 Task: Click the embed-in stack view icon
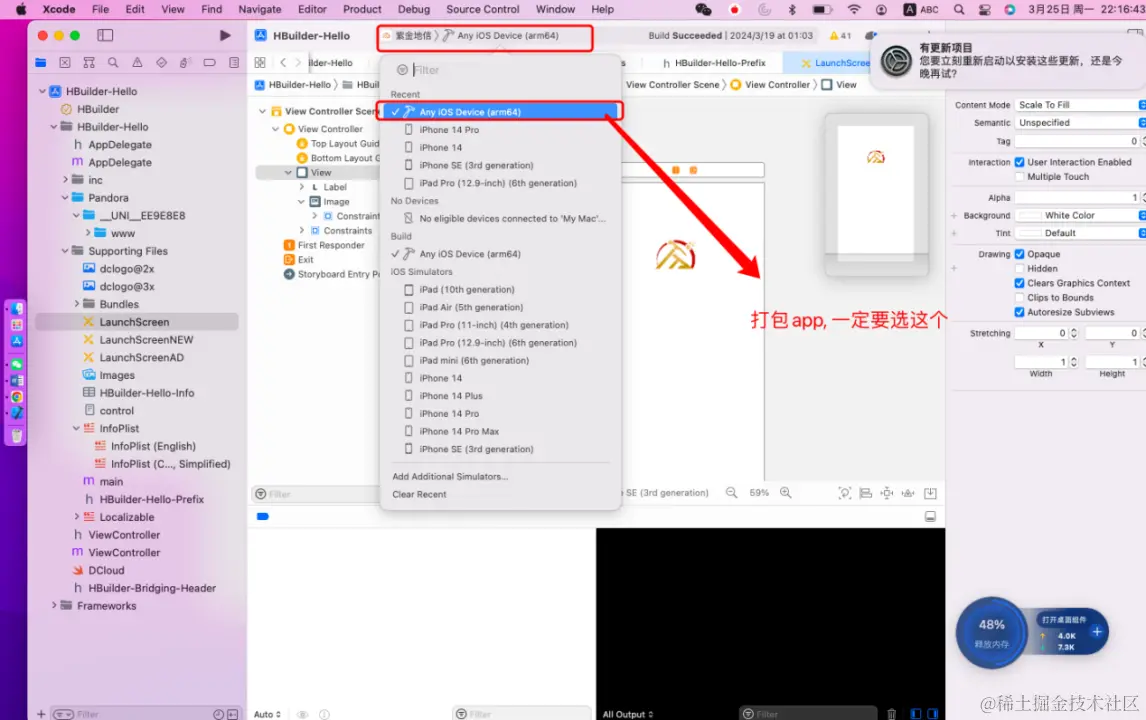click(930, 493)
